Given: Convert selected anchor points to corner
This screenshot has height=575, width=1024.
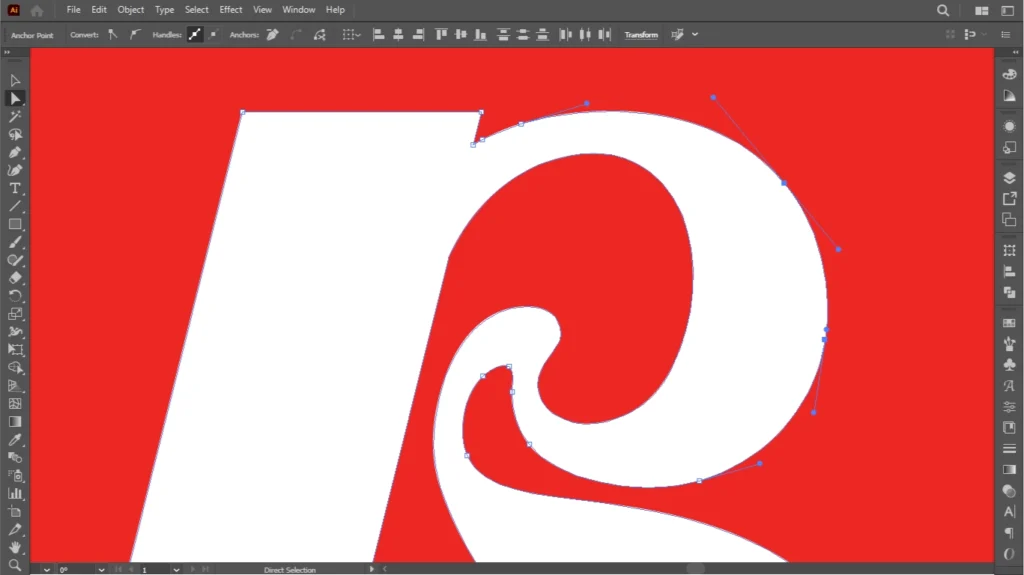Looking at the screenshot, I should (x=112, y=34).
